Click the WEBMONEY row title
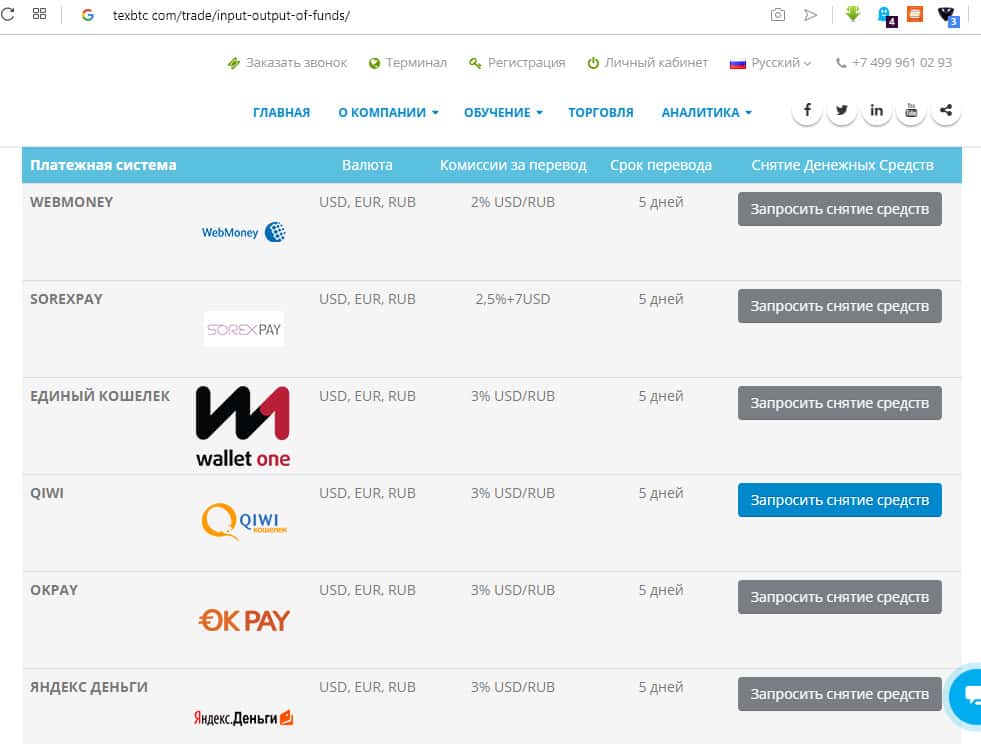Viewport: 981px width, 744px height. coord(71,202)
